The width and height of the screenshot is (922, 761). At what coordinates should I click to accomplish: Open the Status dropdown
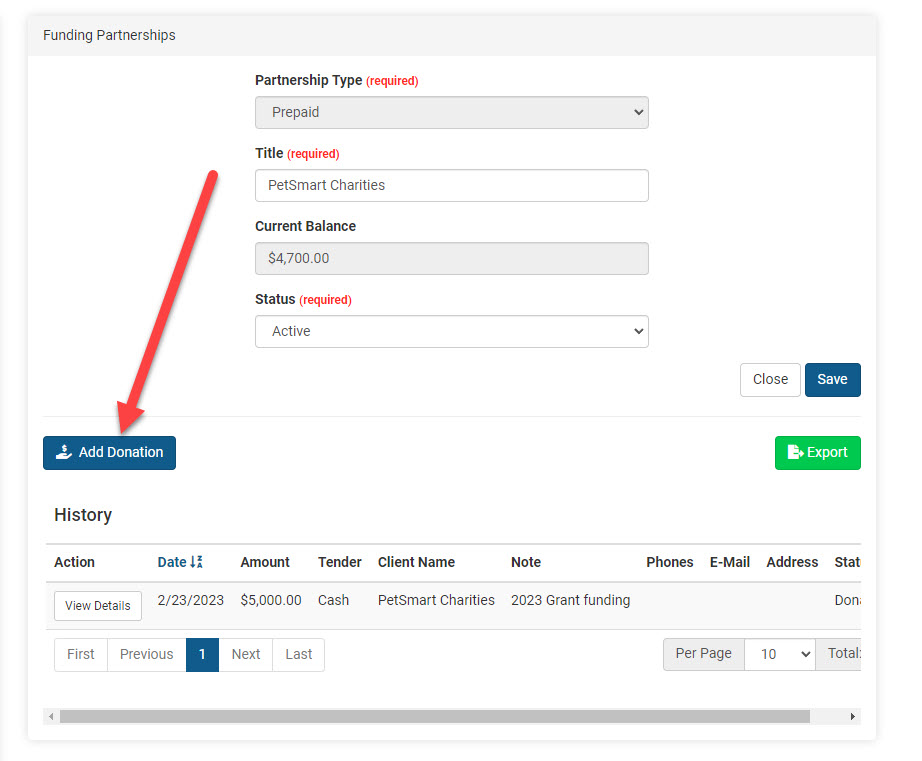pos(451,331)
